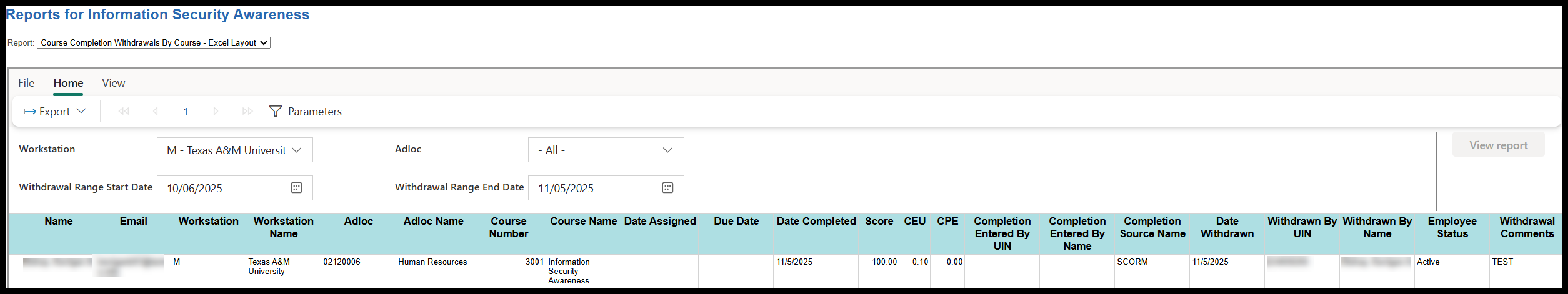Click the Export arrow icon

tap(29, 112)
